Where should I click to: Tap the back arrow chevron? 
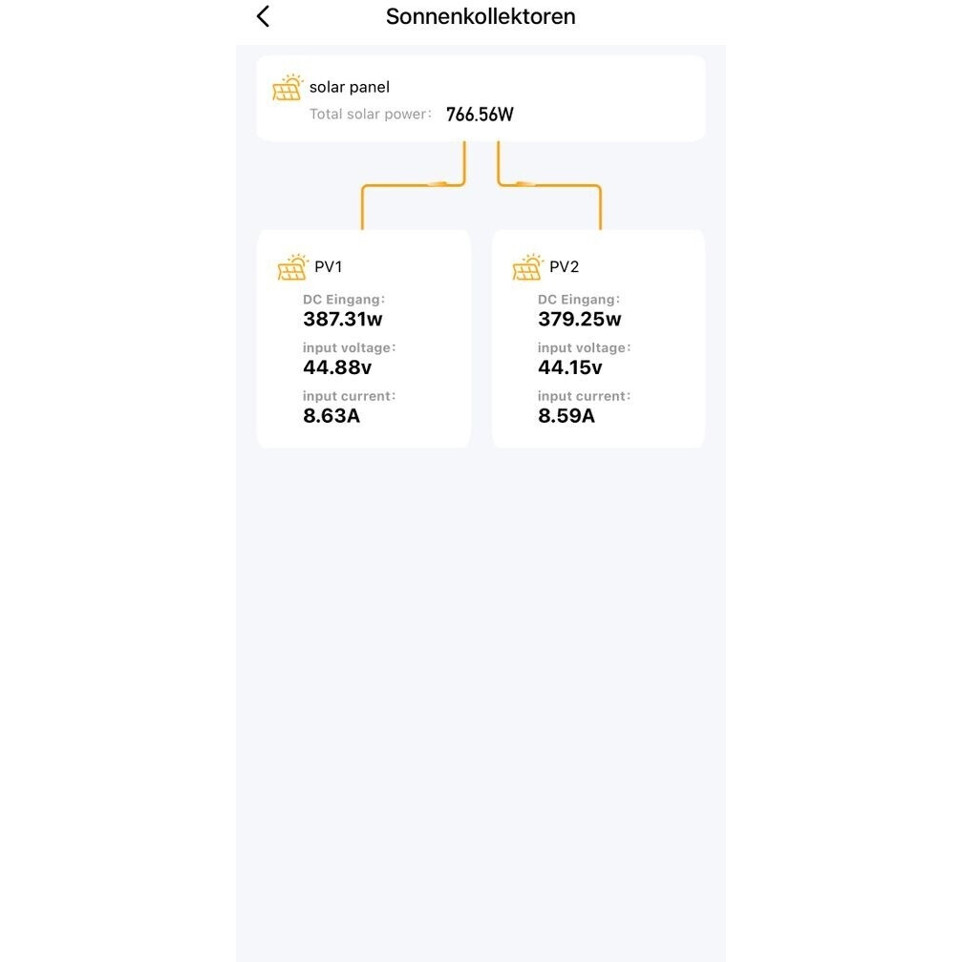(x=263, y=17)
